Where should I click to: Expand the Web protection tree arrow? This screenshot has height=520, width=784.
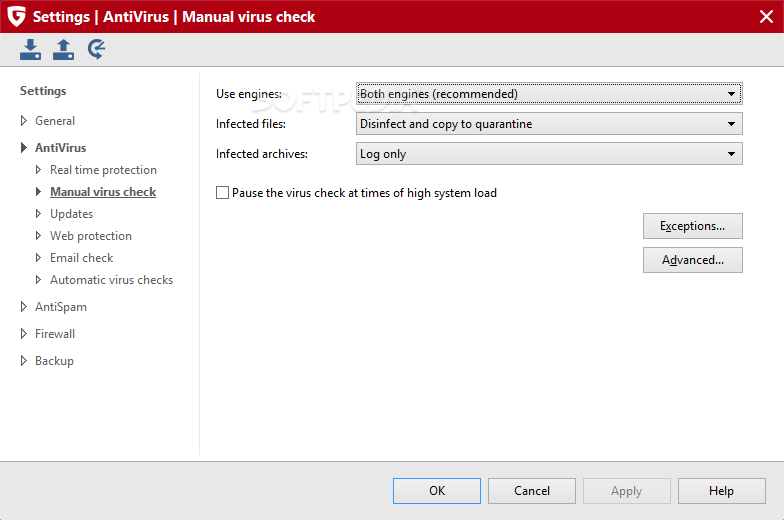38,236
